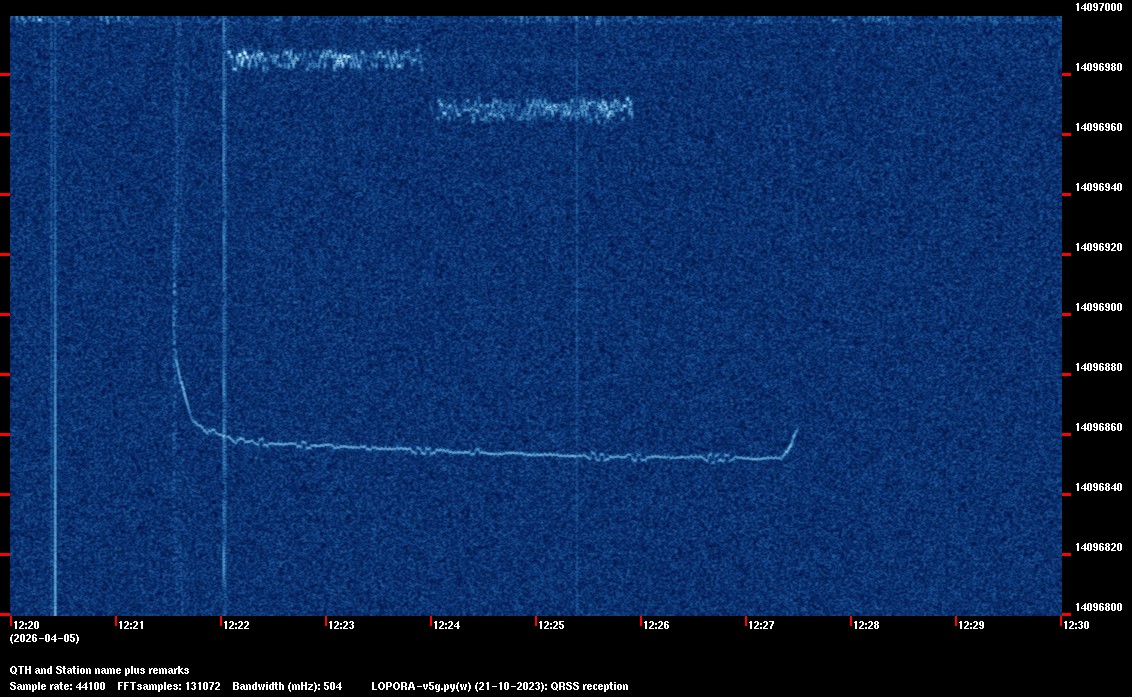Viewport: 1132px width, 697px height.
Task: Click the vertical interference line at 12:22
Action: coord(224,316)
